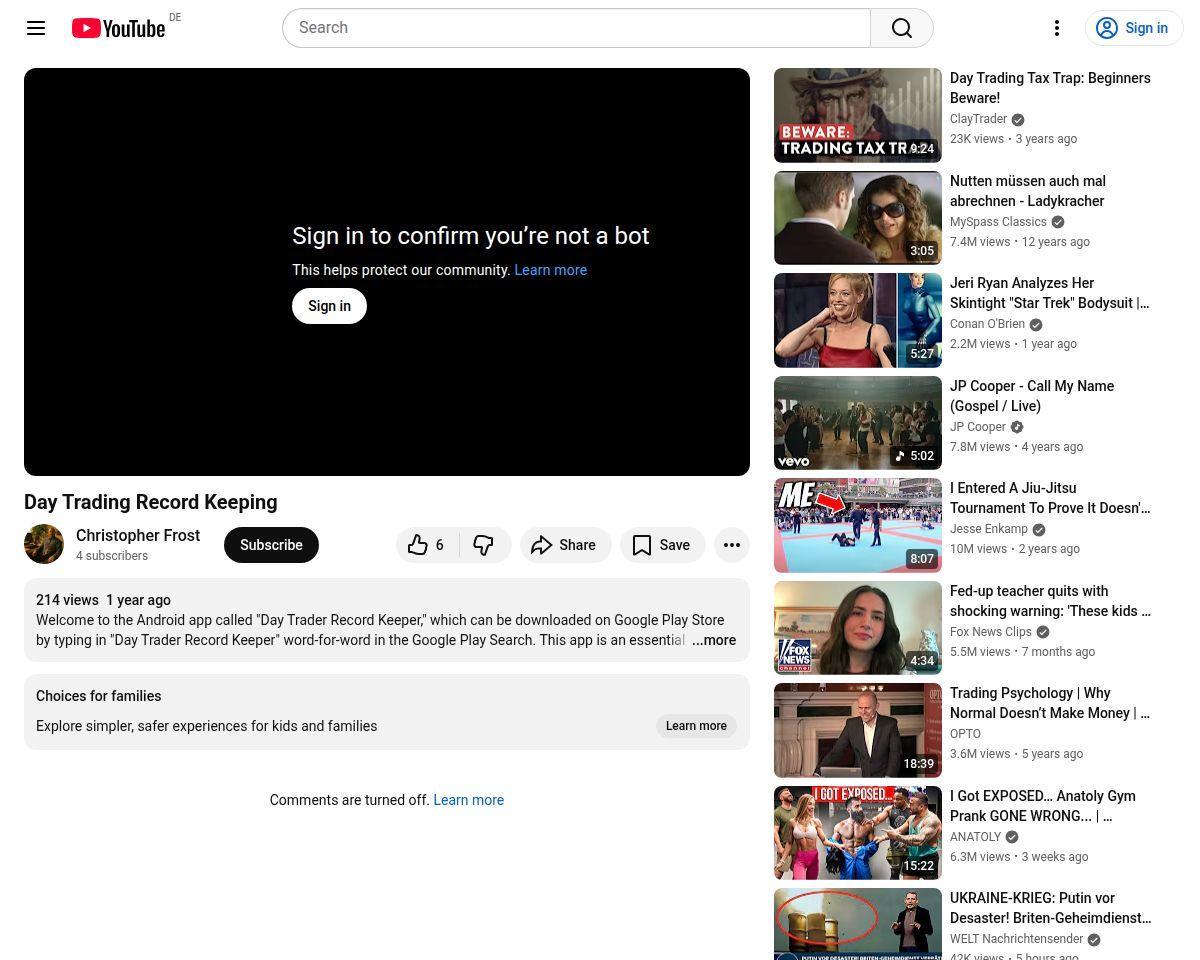Image resolution: width=1200 pixels, height=960 pixels.
Task: Open the three-dot settings menu in header
Action: point(1057,28)
